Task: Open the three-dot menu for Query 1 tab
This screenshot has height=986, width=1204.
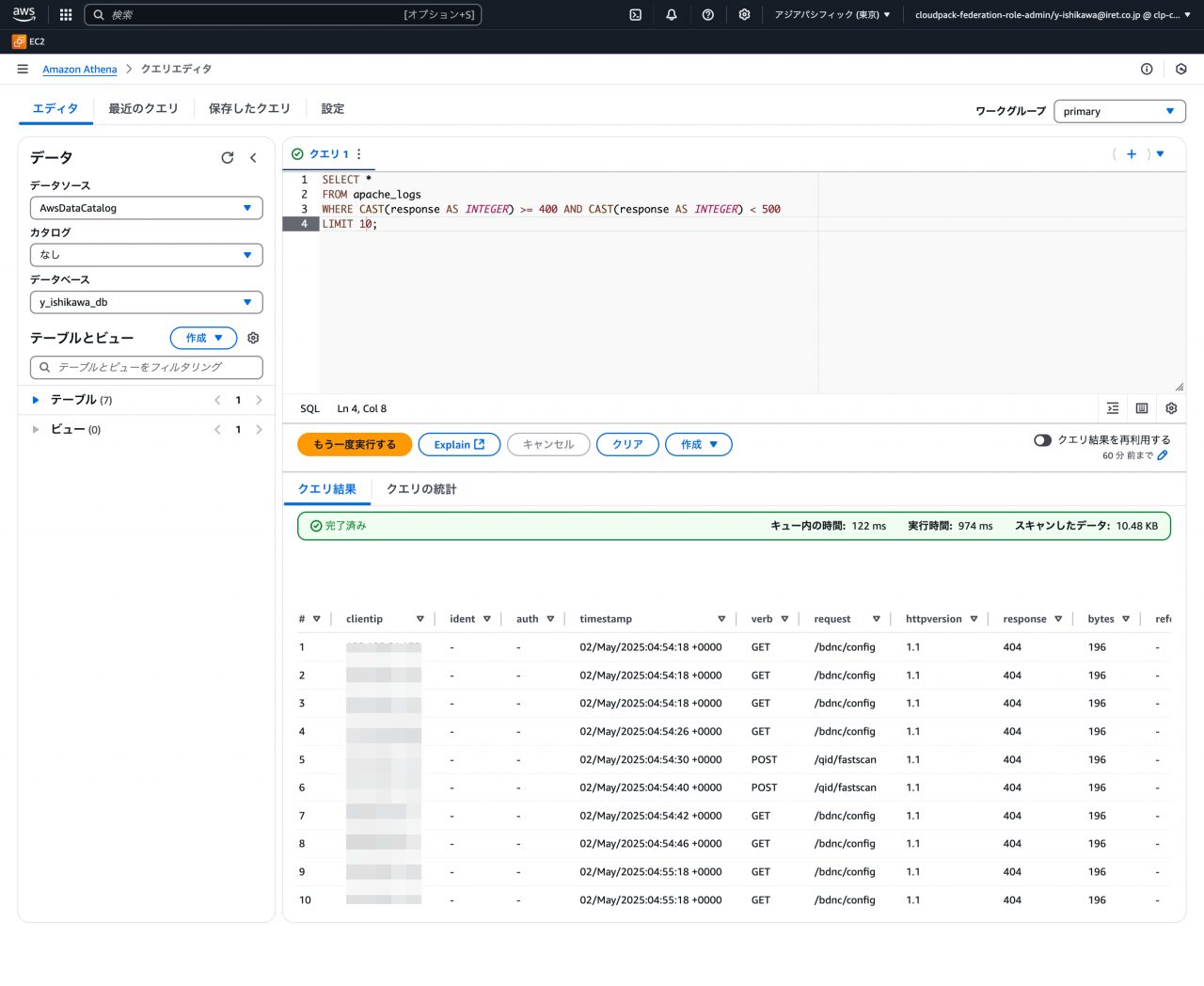Action: (358, 154)
